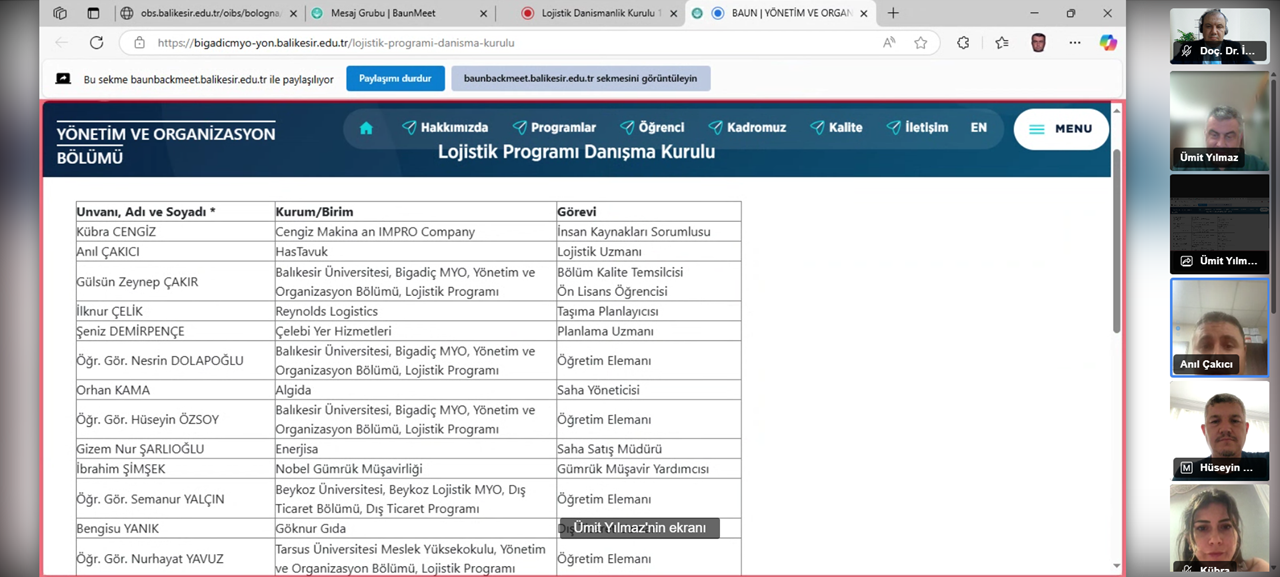Click the baunbackmeet sekmesini görüntüleyin button

coord(581,79)
